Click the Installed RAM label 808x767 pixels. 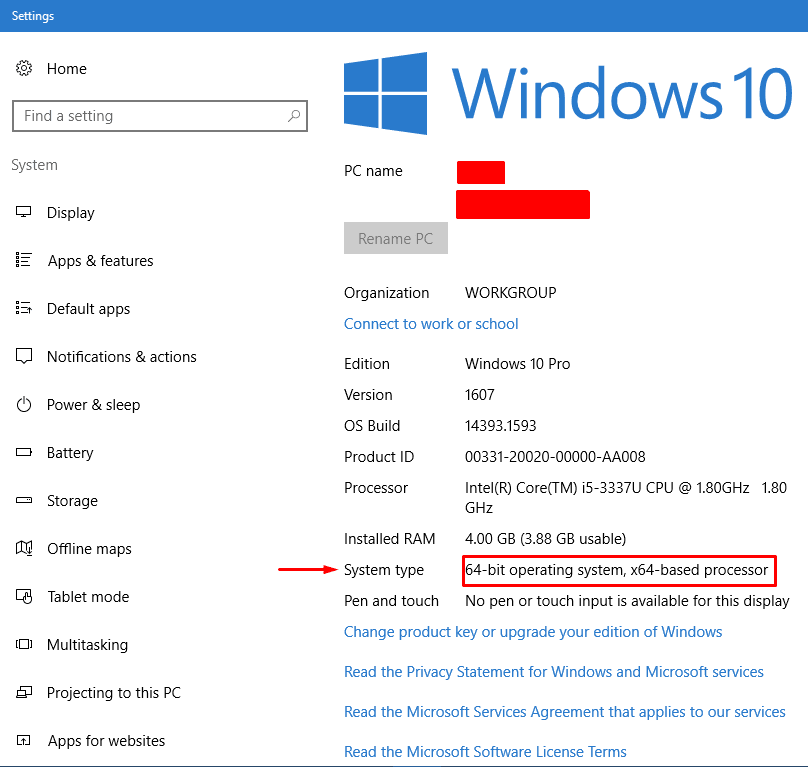coord(390,539)
